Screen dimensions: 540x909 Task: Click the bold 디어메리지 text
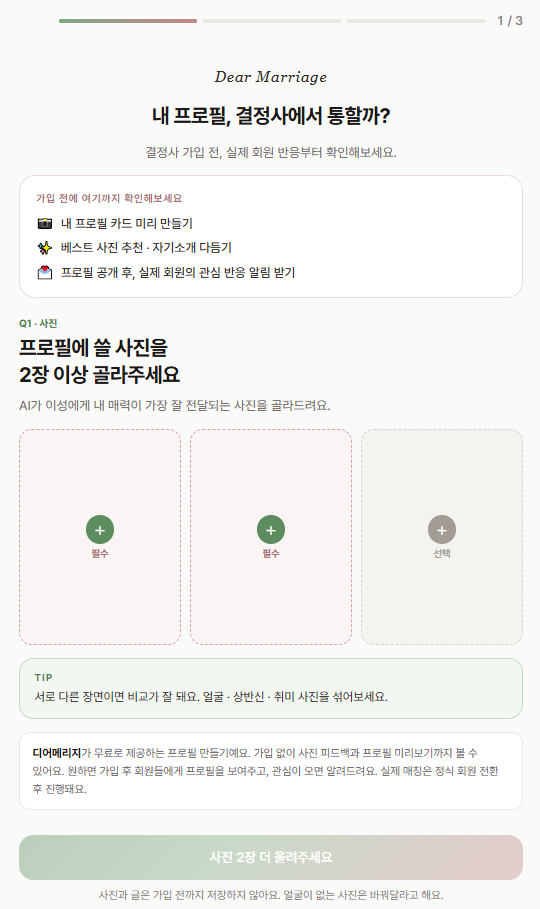pos(57,753)
